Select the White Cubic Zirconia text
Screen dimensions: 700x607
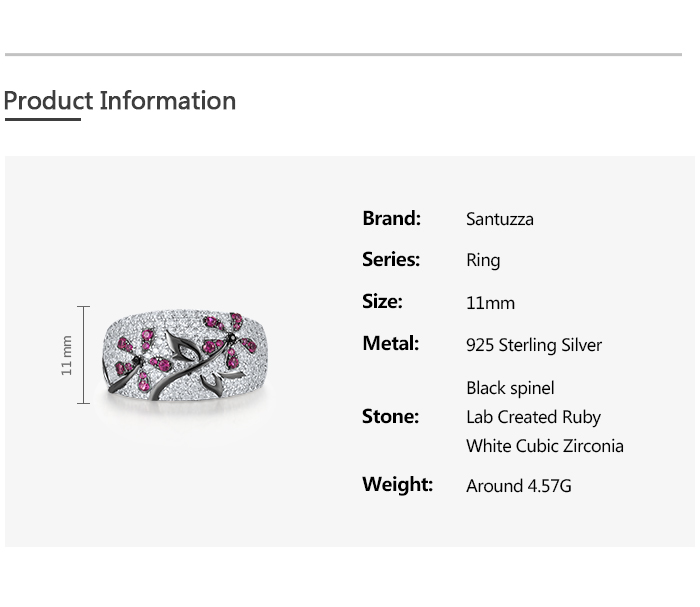coord(545,446)
